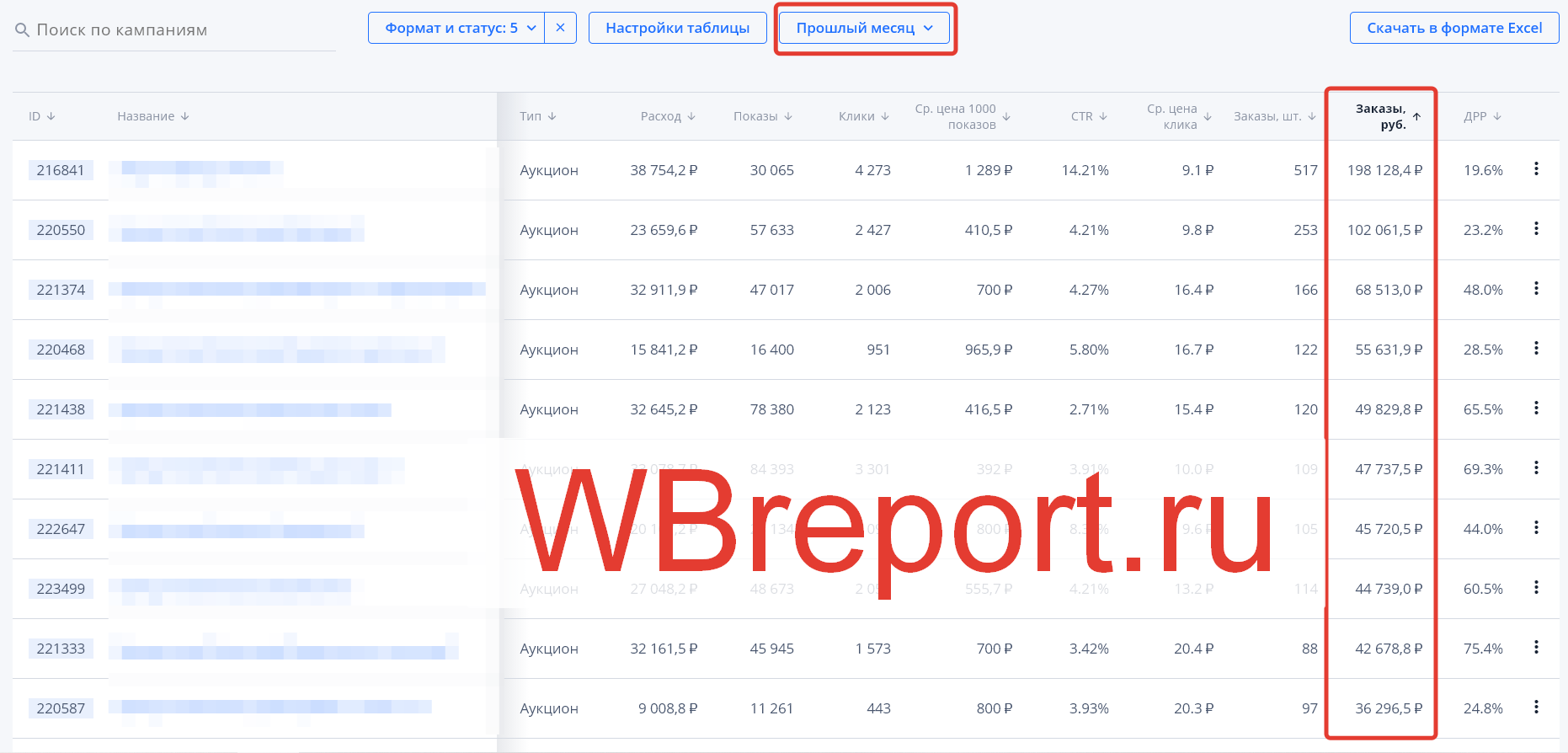Viewport: 1568px width, 753px height.
Task: Open menu for campaign 216841 row
Action: pyautogui.click(x=1536, y=169)
